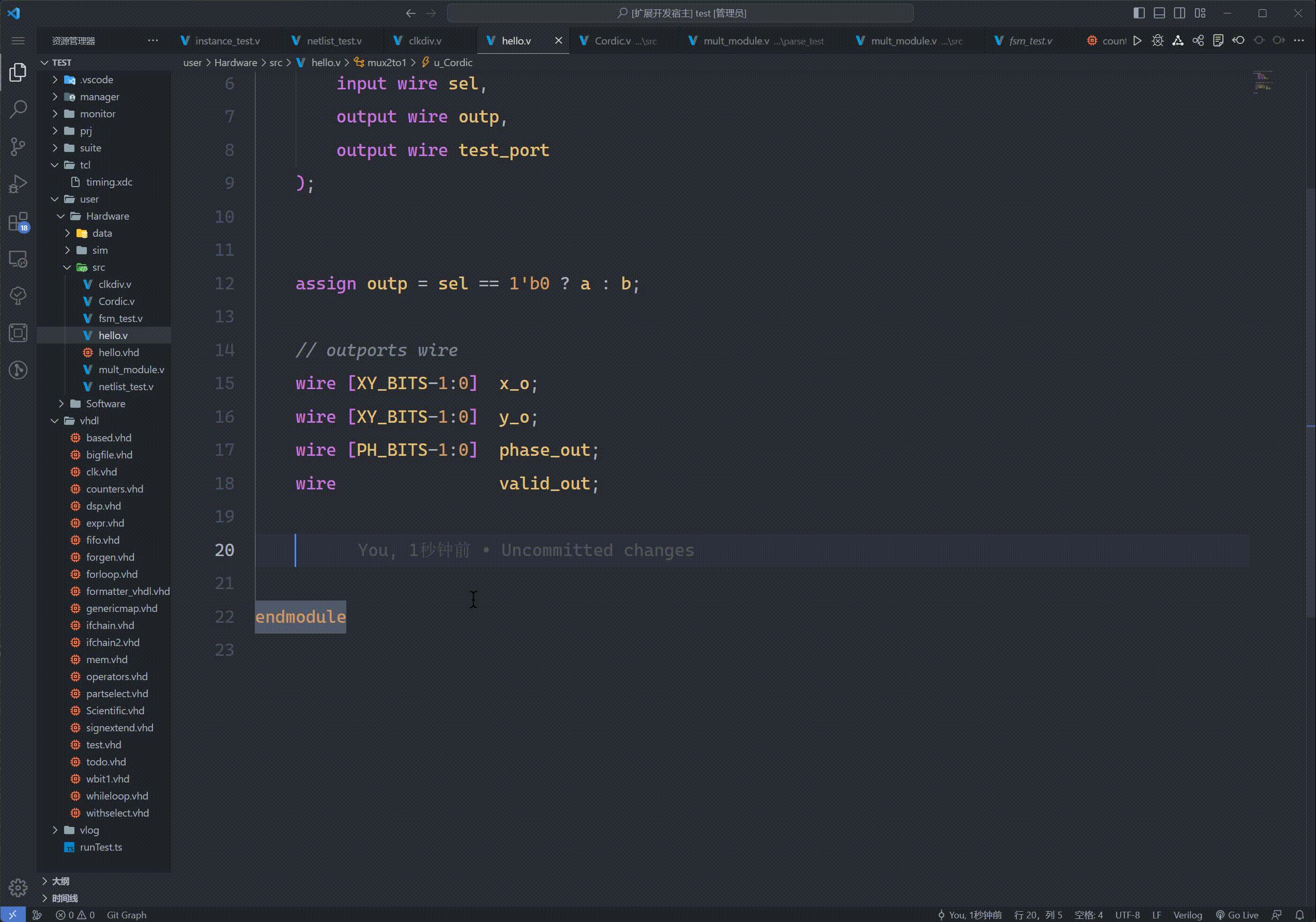Open the split editor documentation icon

coord(1218,40)
